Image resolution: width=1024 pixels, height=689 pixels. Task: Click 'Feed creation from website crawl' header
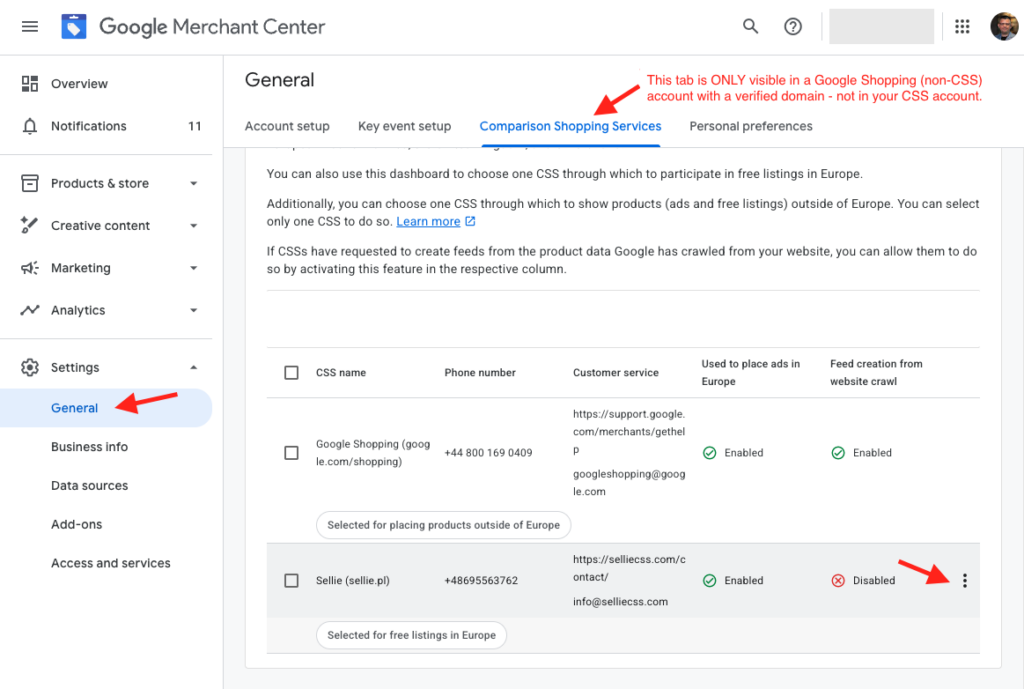(x=876, y=372)
